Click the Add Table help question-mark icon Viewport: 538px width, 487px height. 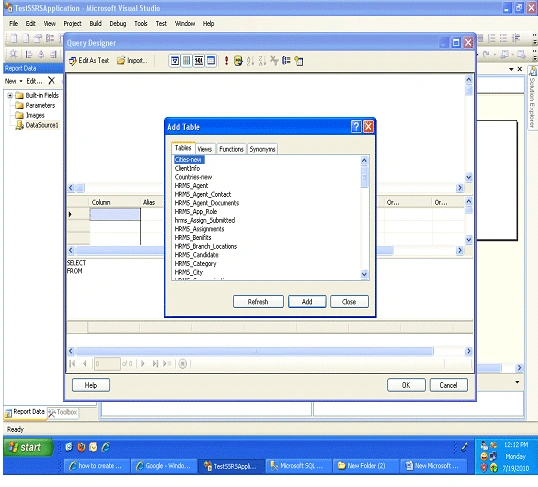pyautogui.click(x=356, y=127)
